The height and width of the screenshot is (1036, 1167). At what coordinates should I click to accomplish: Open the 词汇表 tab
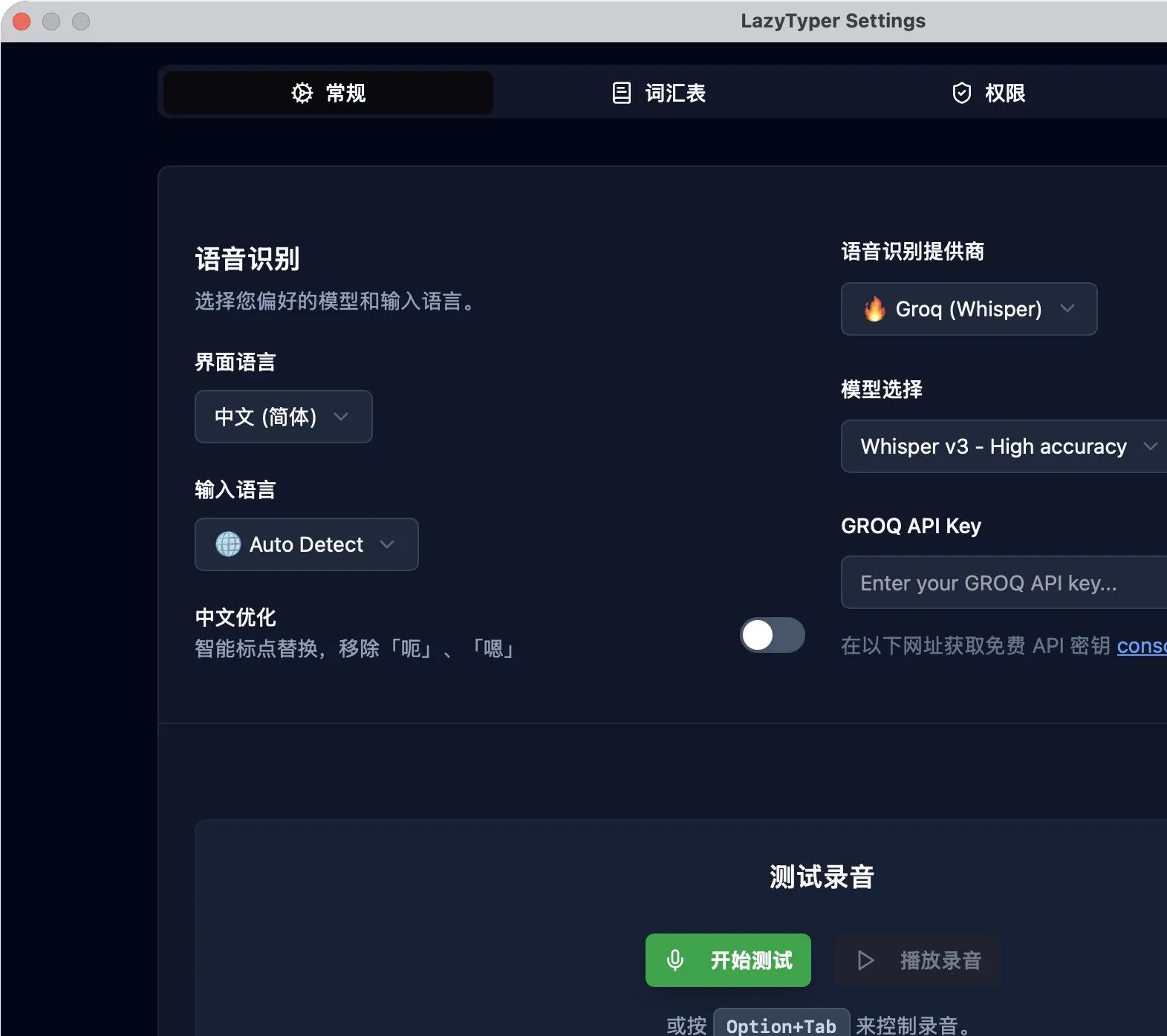coord(658,93)
